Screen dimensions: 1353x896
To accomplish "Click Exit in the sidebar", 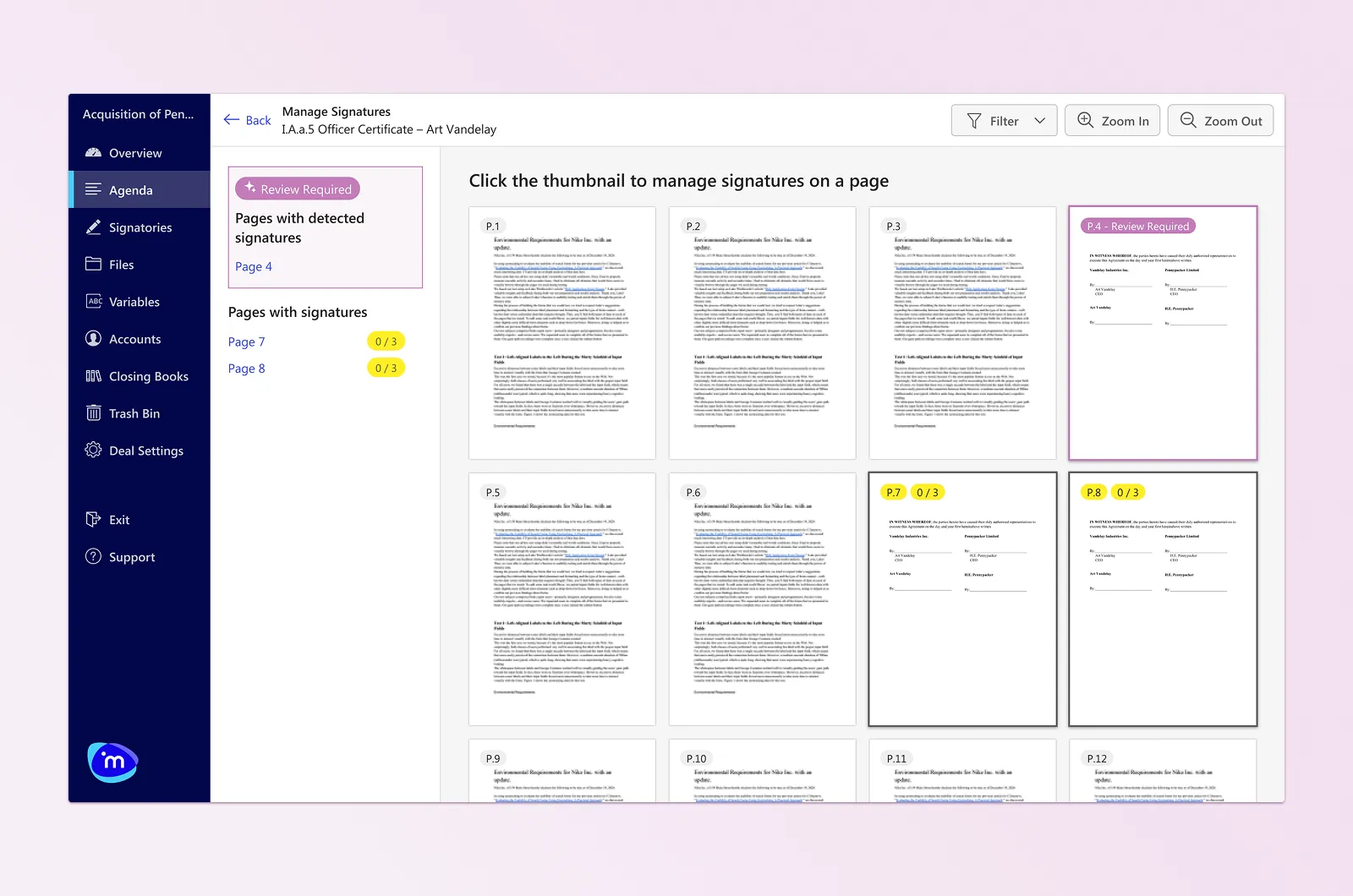I will [140, 520].
